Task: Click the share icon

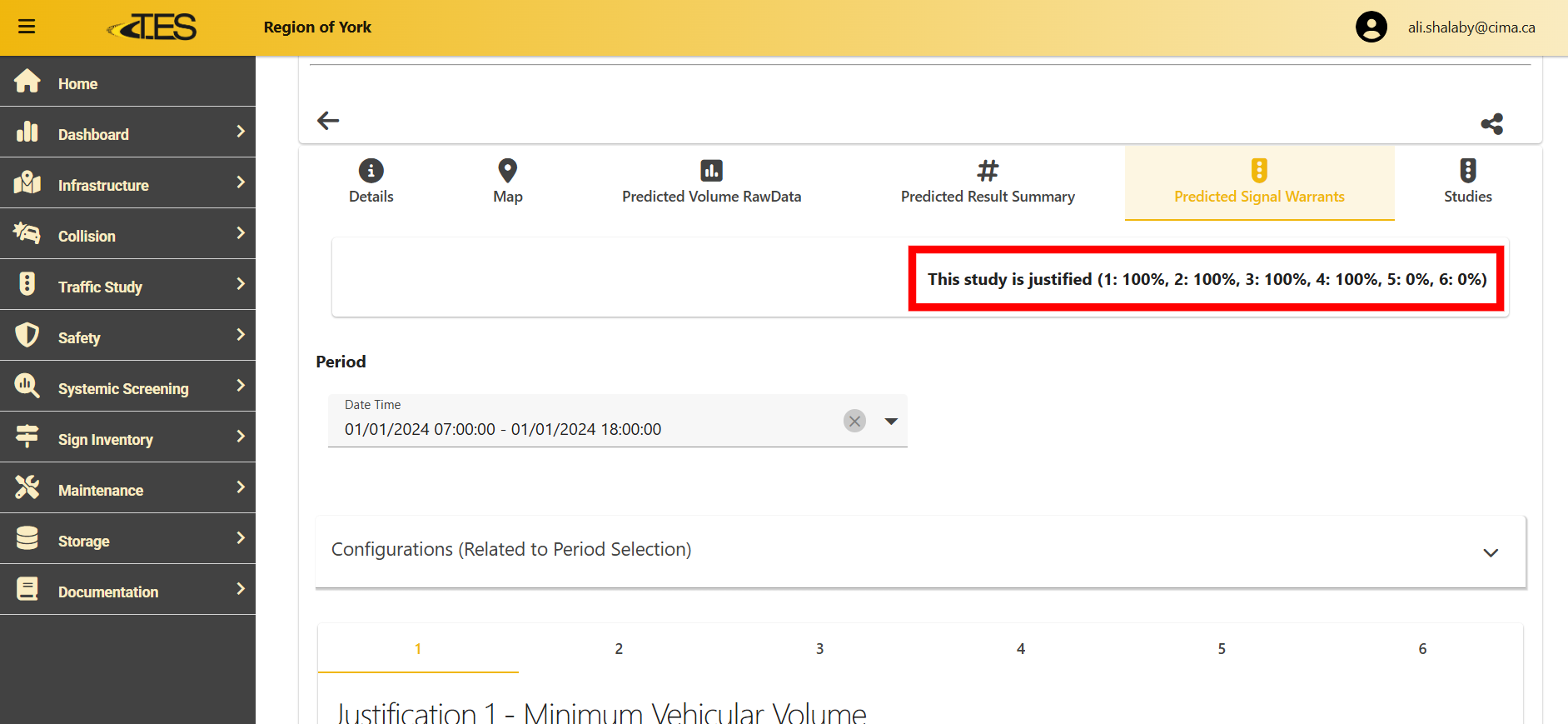Action: (x=1491, y=124)
